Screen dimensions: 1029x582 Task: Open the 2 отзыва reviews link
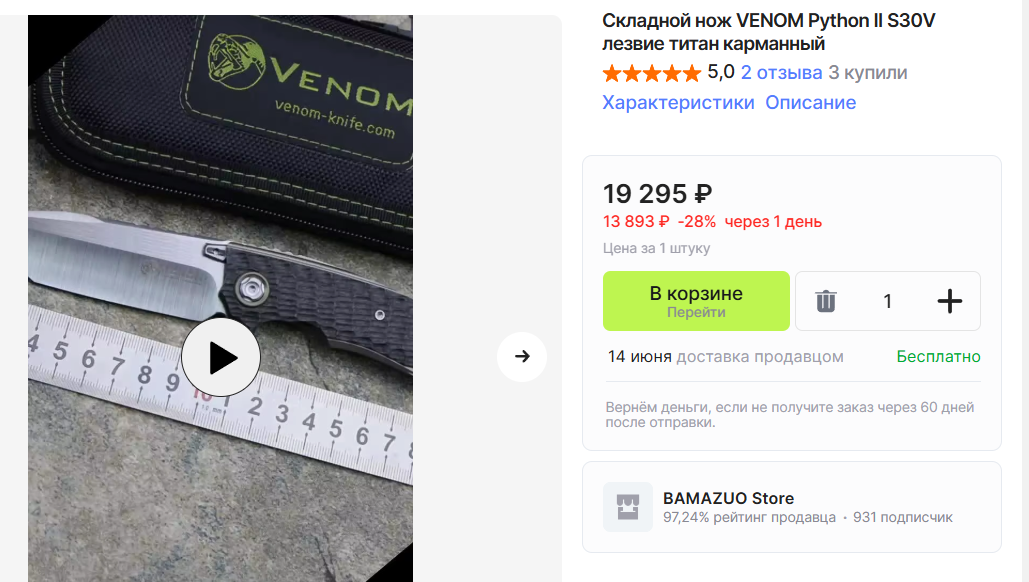coord(781,72)
